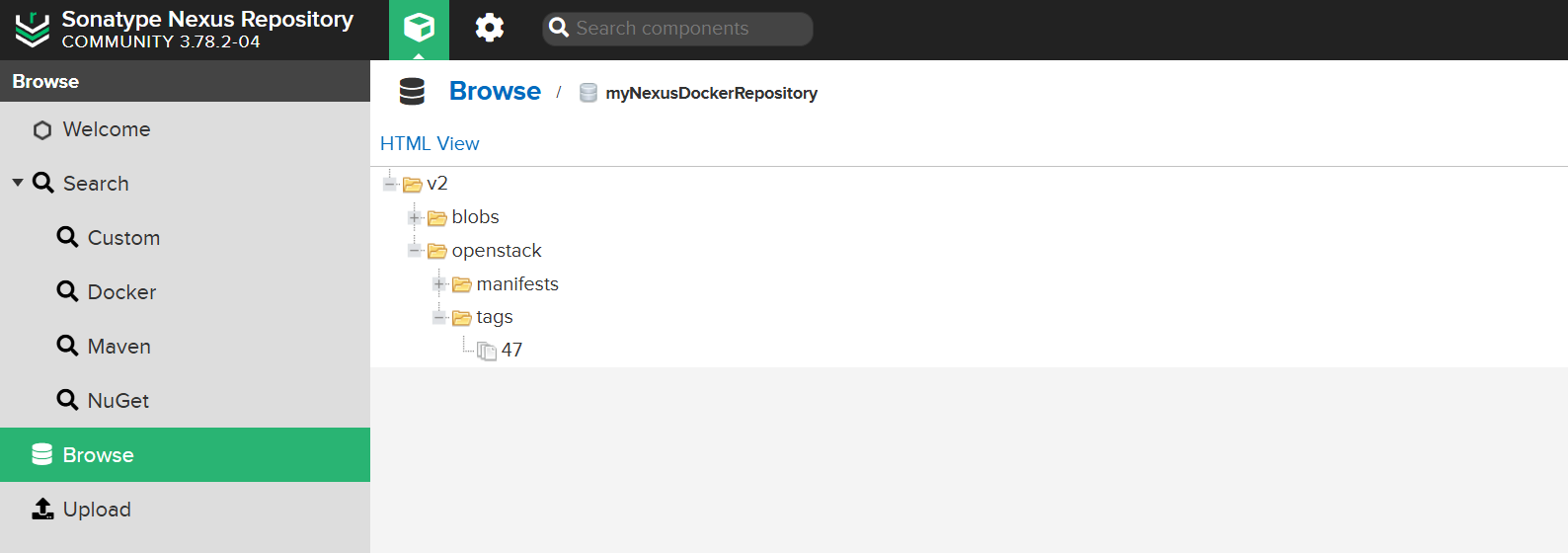Click the Welcome hexagon icon
1568x553 pixels.
pyautogui.click(x=42, y=130)
